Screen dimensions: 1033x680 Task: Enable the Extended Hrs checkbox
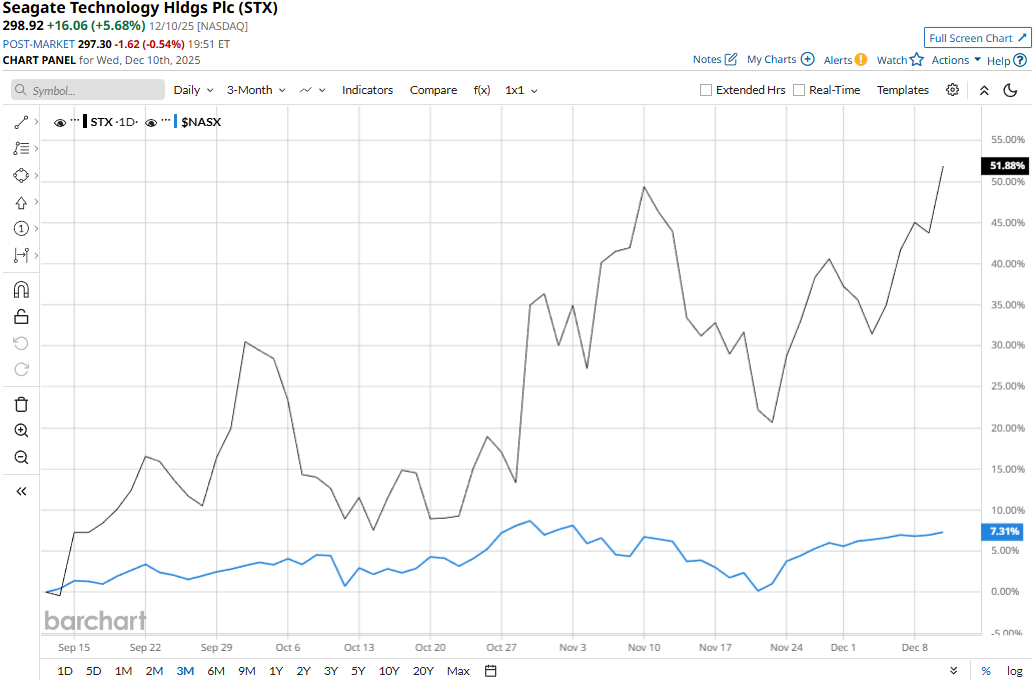click(x=706, y=90)
